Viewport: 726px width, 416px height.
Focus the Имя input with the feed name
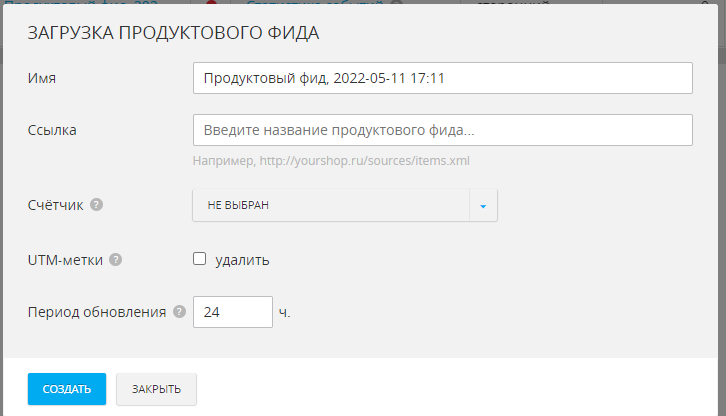pos(442,78)
